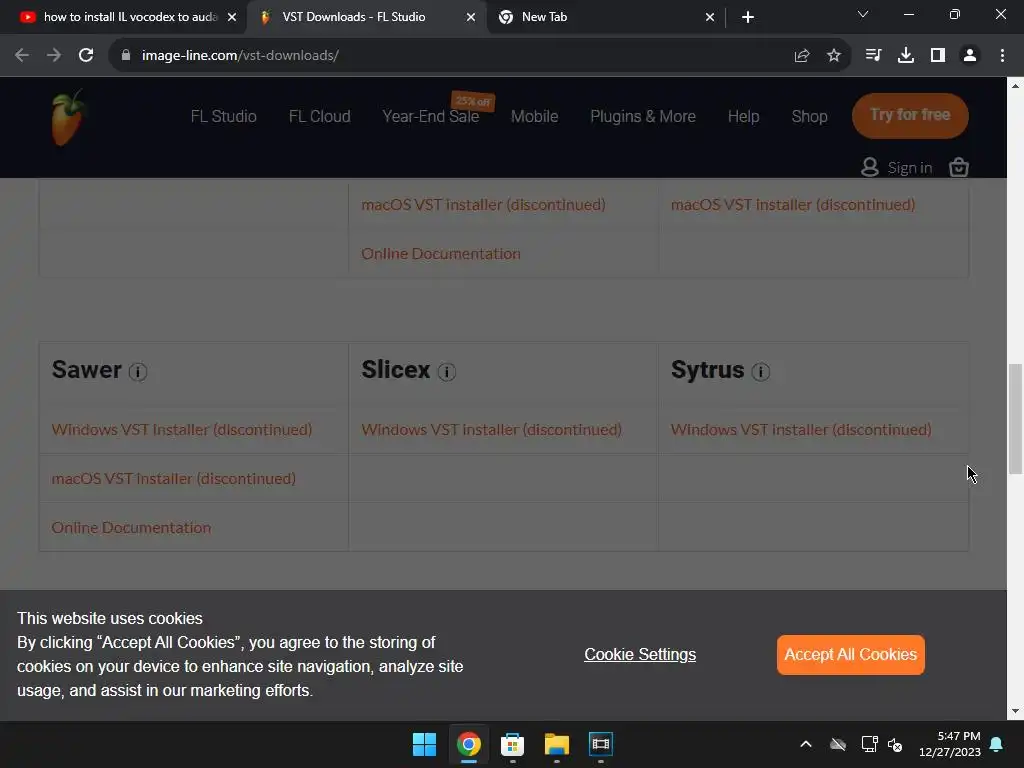
Task: Go back with the browser back arrow
Action: pyautogui.click(x=22, y=56)
